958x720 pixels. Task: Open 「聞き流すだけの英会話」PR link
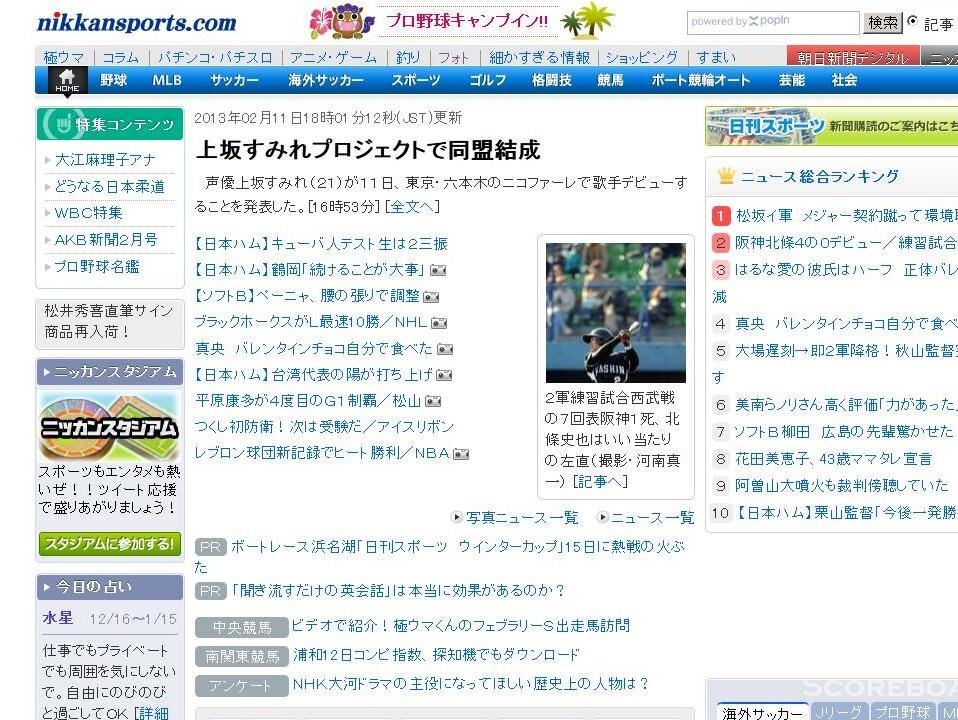pos(398,591)
